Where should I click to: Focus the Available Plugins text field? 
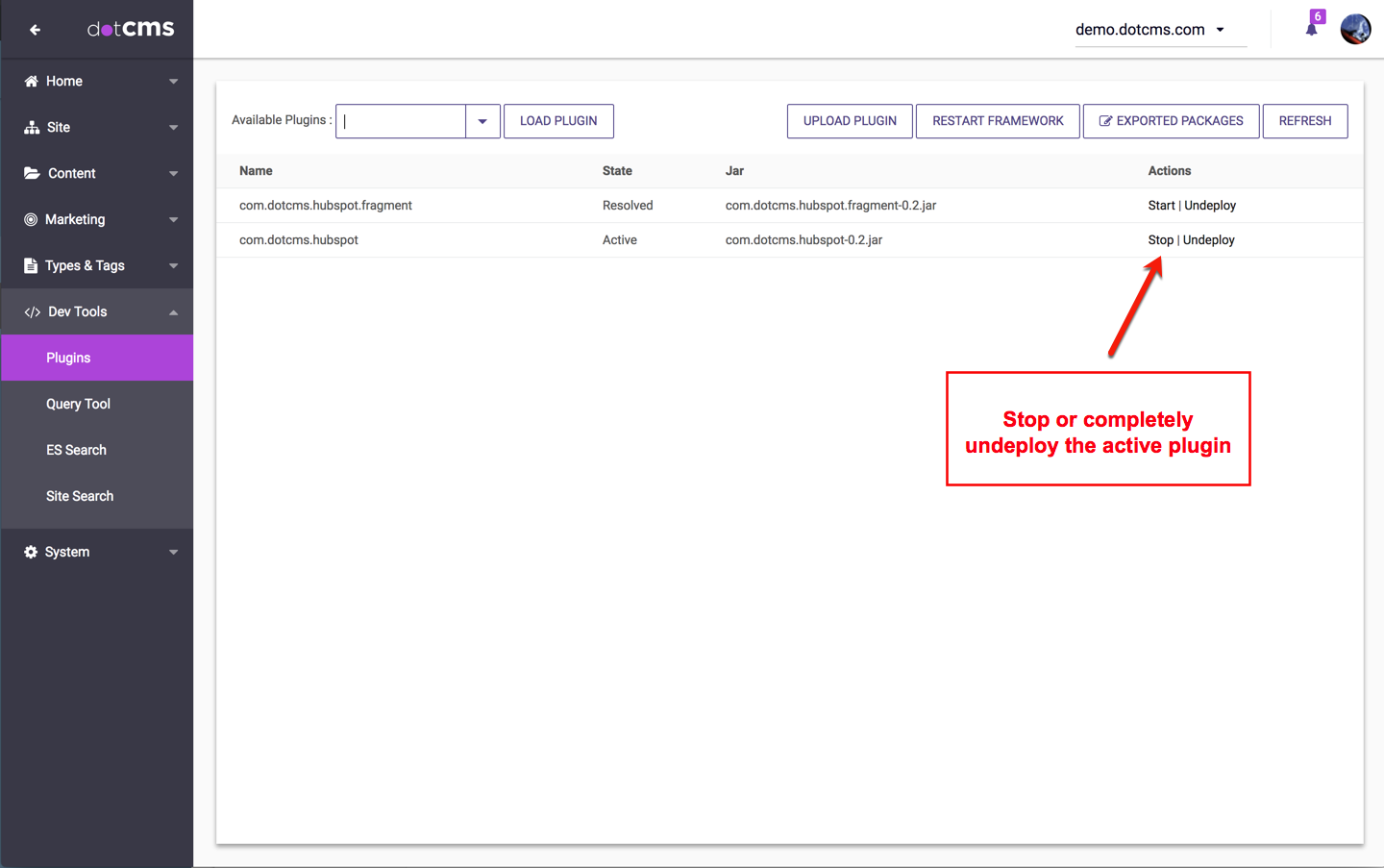tap(401, 121)
